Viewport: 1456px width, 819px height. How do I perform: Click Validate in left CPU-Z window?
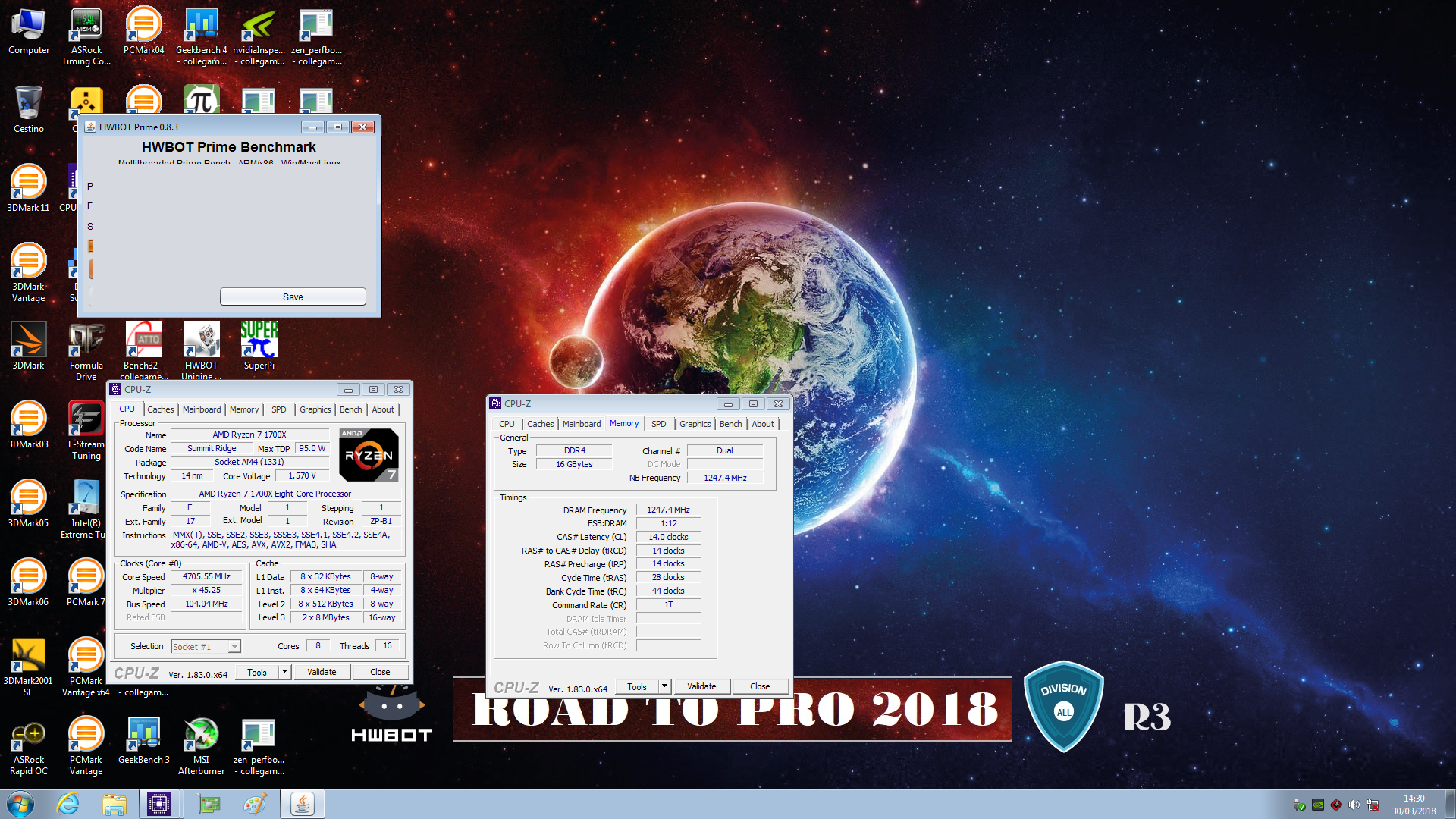pos(322,672)
